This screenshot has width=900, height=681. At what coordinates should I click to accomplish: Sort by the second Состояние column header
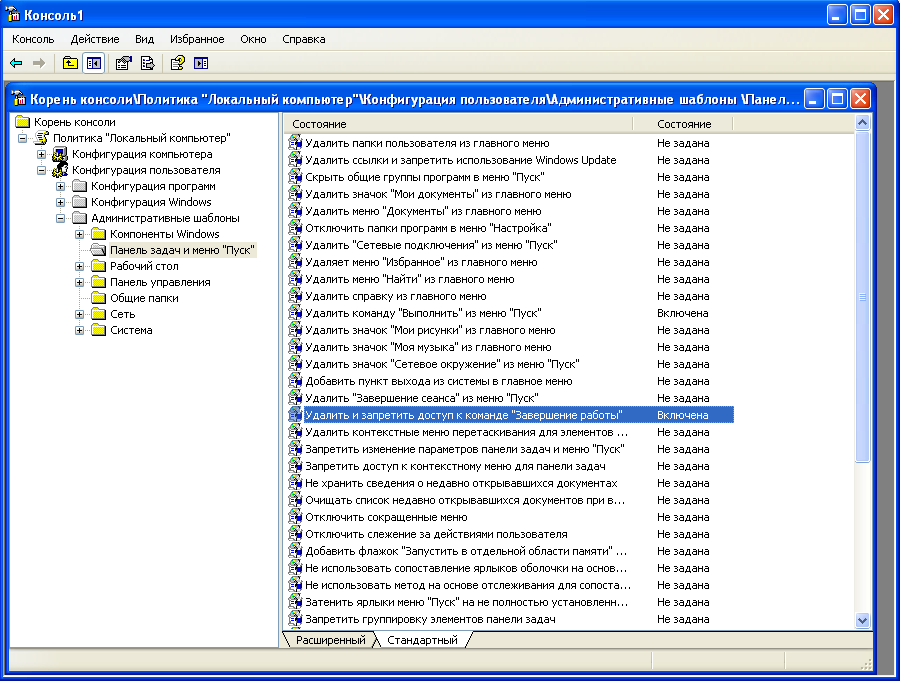(683, 124)
